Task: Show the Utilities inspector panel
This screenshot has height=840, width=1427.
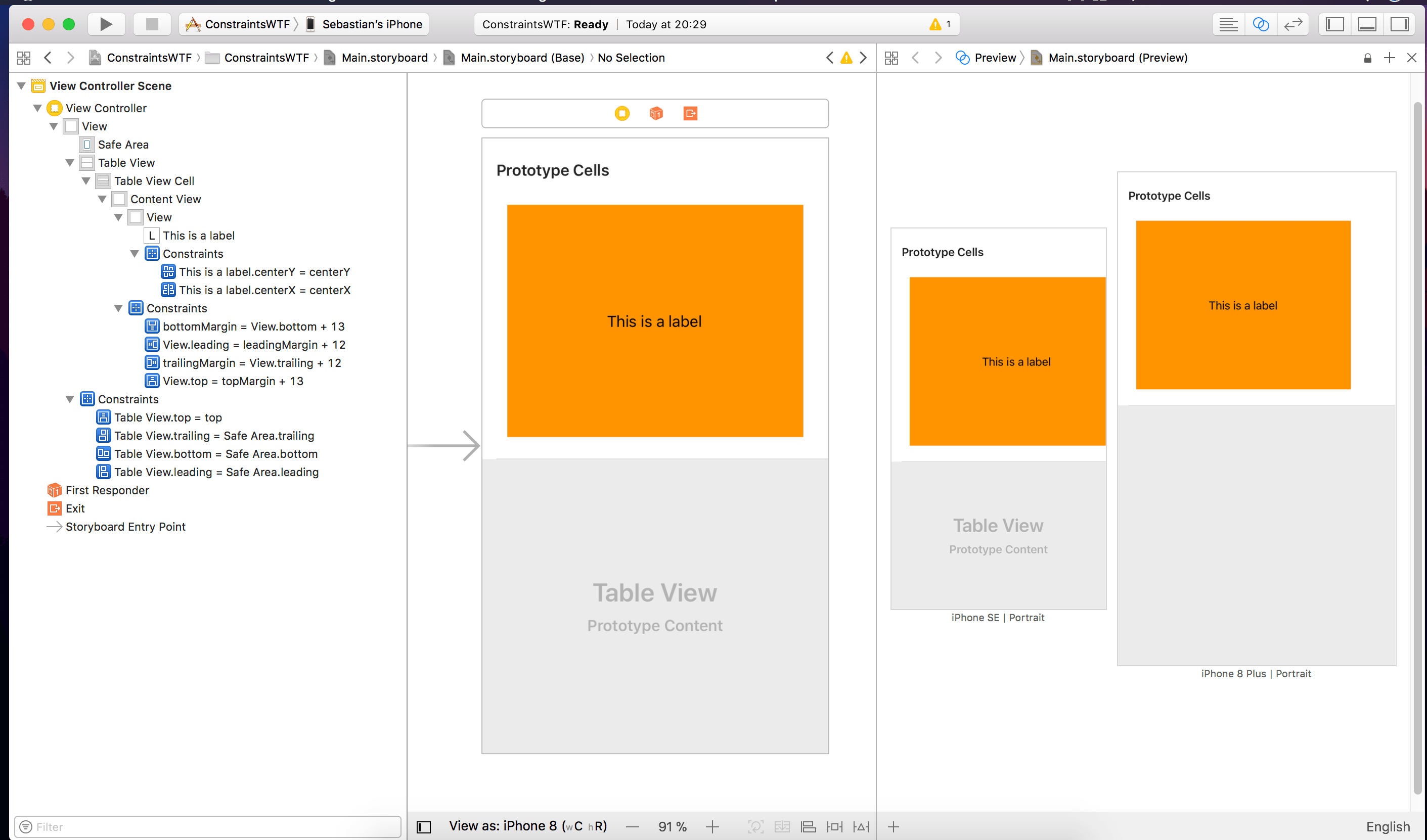Action: [x=1399, y=24]
